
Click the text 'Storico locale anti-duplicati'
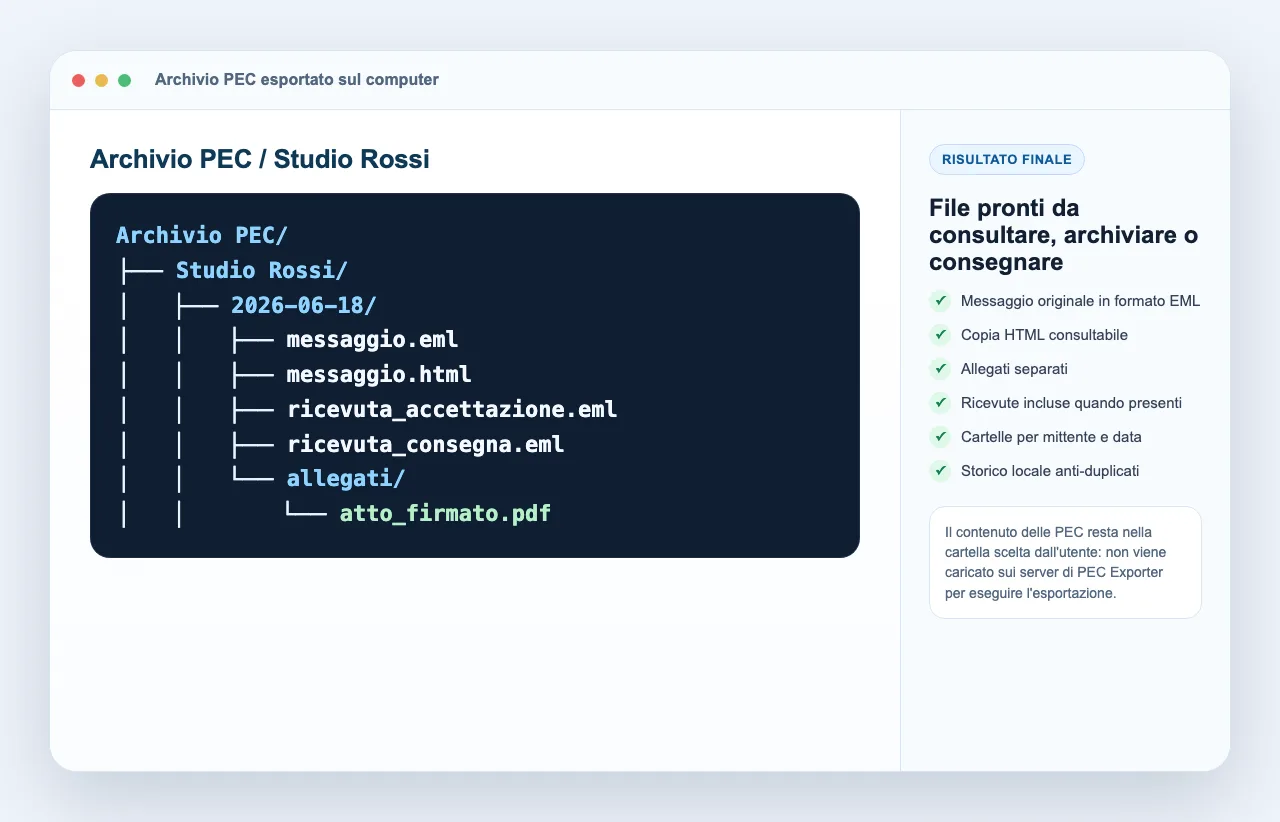pyautogui.click(x=1050, y=471)
